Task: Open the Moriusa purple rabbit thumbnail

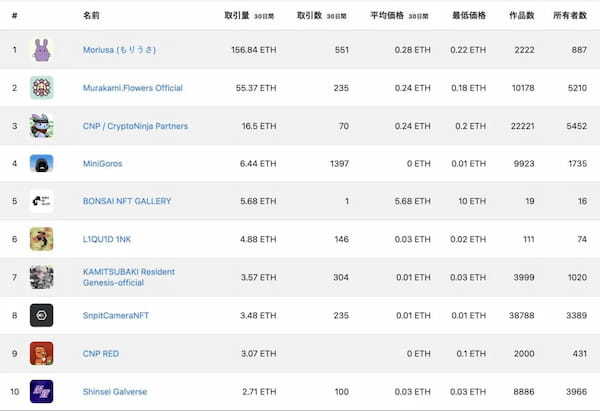Action: (42, 50)
